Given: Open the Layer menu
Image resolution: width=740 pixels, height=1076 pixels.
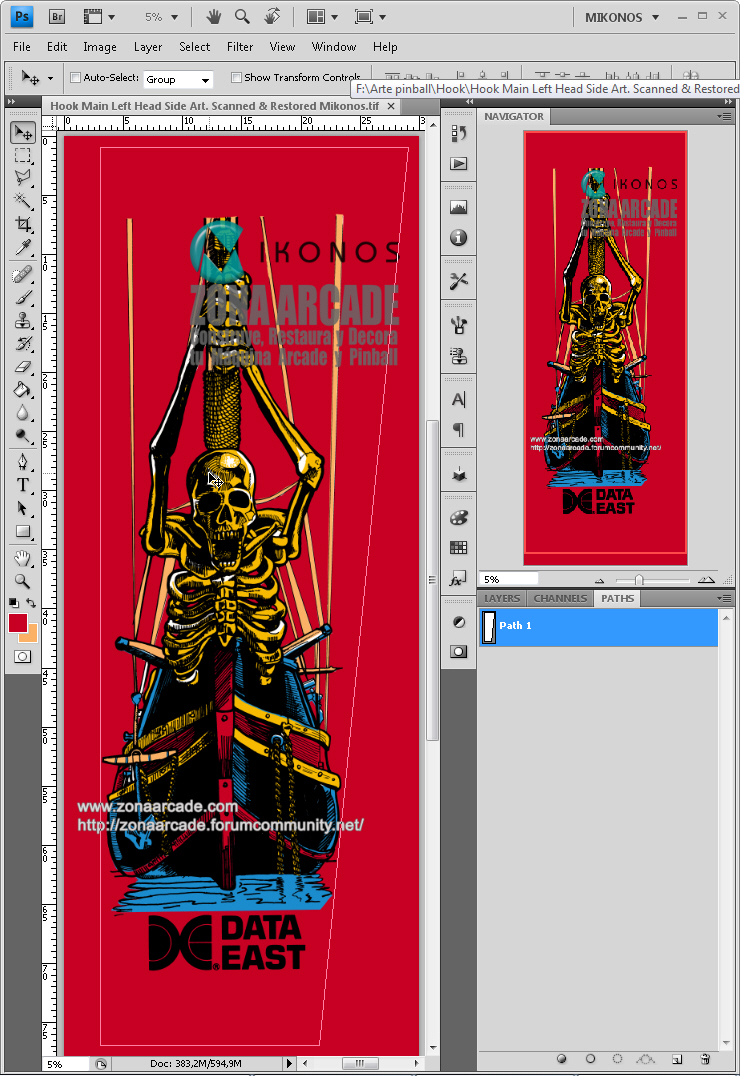Looking at the screenshot, I should (148, 47).
